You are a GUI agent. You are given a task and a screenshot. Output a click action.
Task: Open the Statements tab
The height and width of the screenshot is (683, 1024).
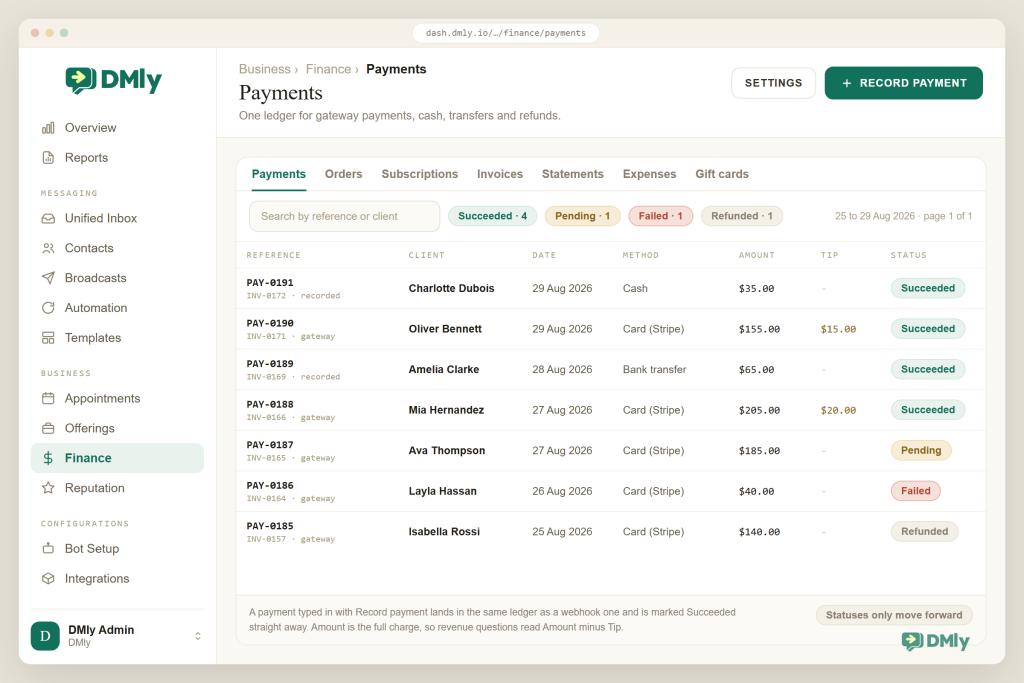coord(573,174)
